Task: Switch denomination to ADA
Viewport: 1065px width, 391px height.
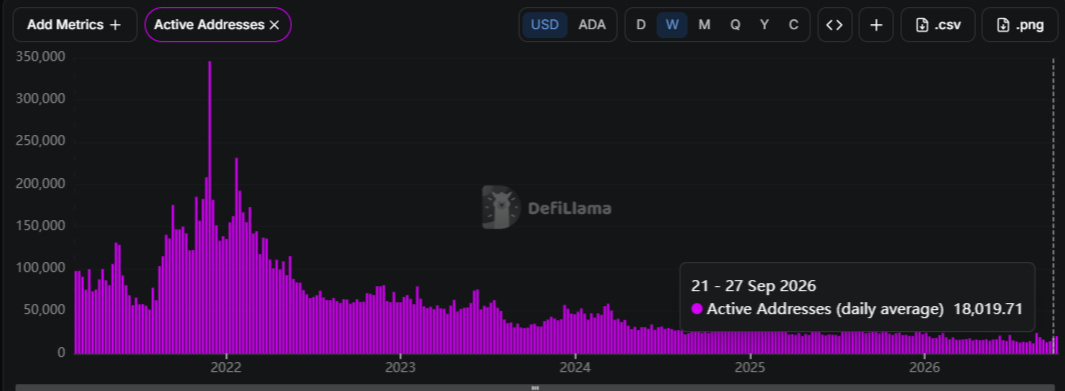Action: pyautogui.click(x=592, y=25)
